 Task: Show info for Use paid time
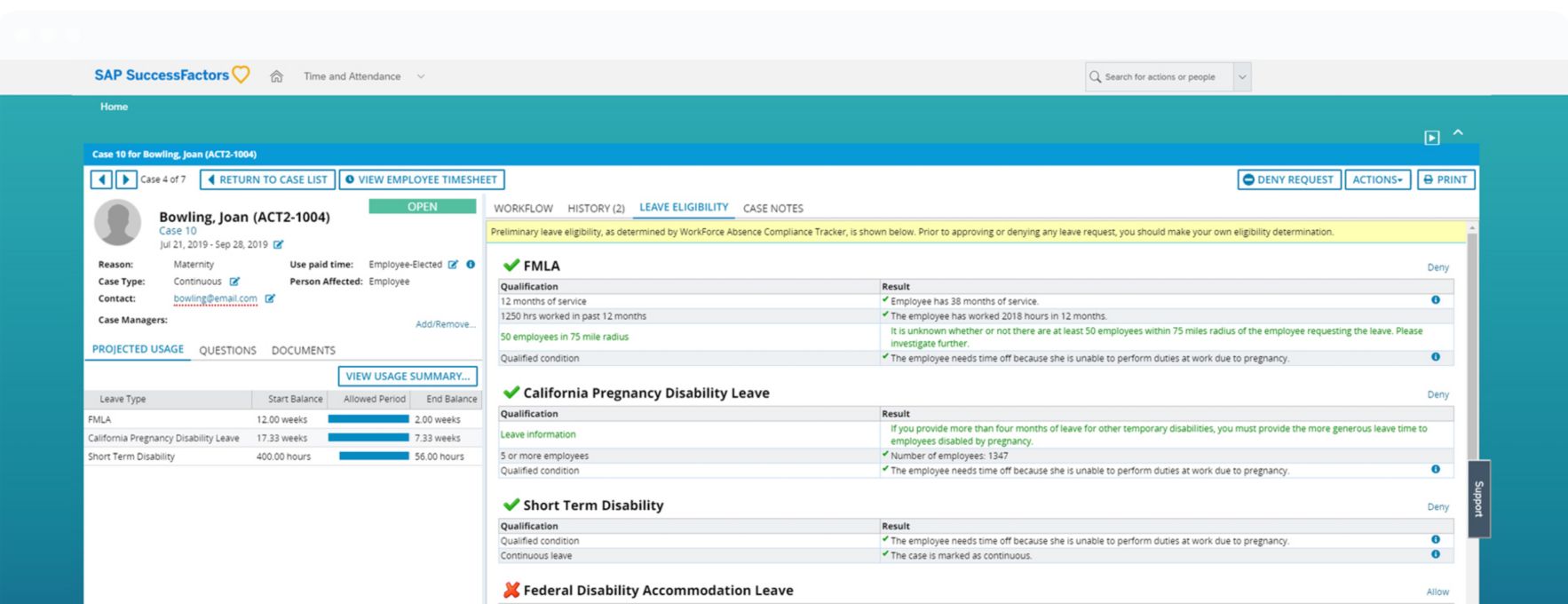[471, 265]
